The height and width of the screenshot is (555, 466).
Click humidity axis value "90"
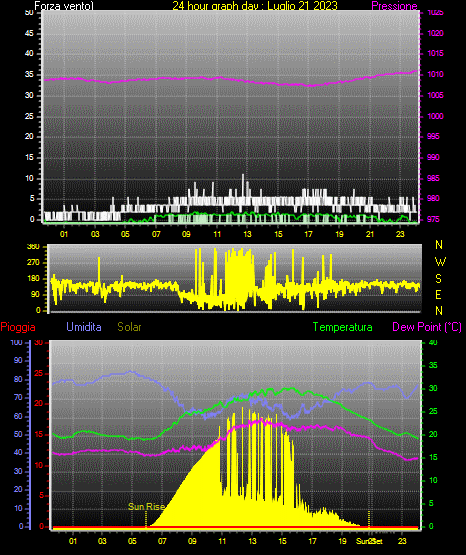click(x=18, y=360)
